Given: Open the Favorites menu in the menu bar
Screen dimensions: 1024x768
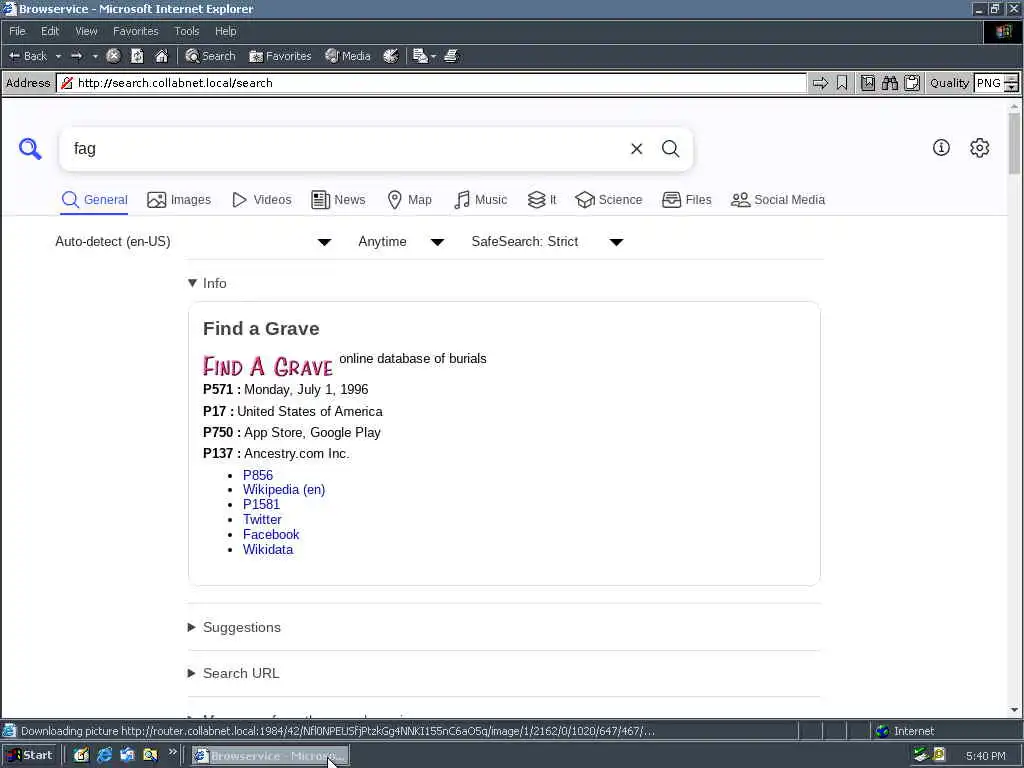Looking at the screenshot, I should pyautogui.click(x=136, y=31).
